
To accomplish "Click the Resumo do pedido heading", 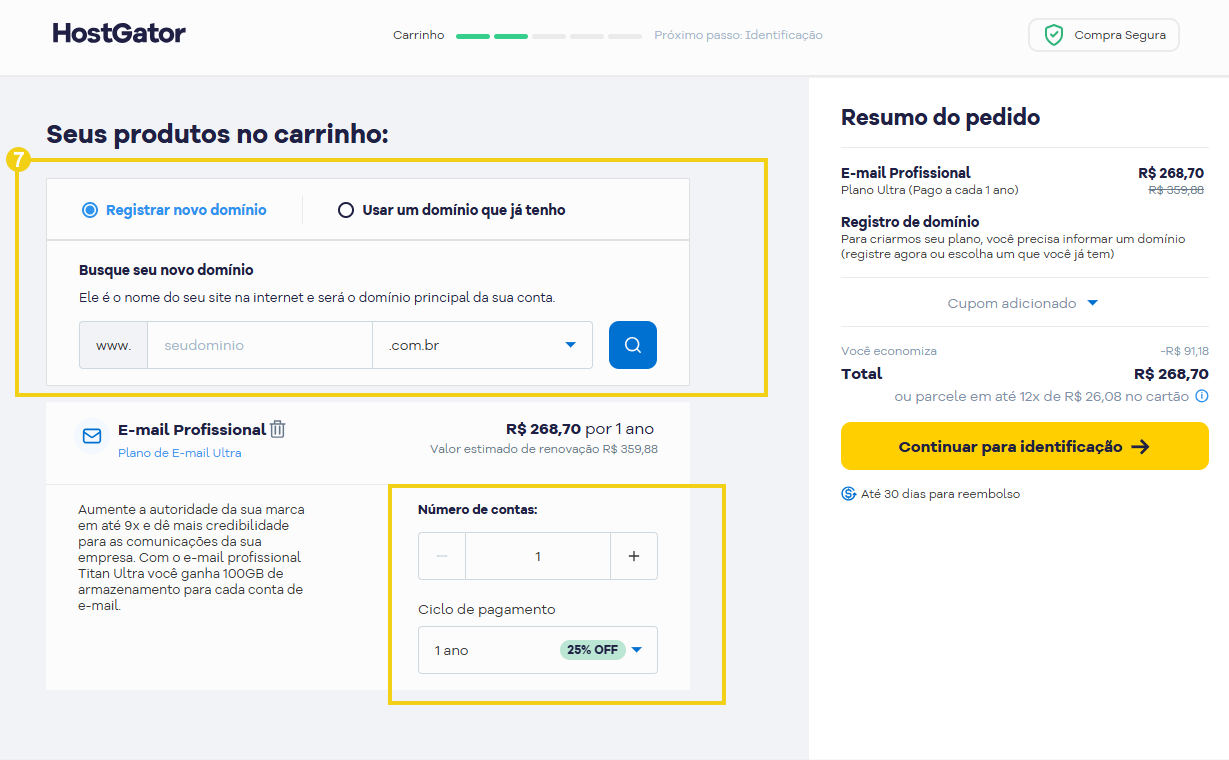I will coord(940,117).
